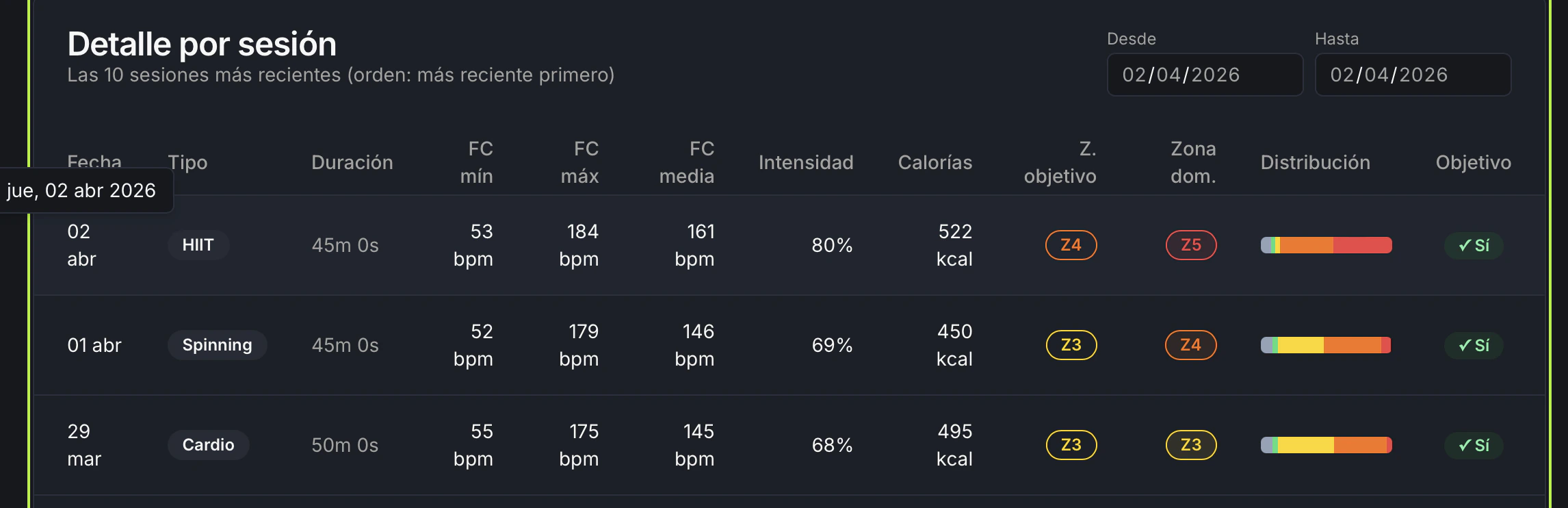
Task: Click the Spinning session distribution bar
Action: tap(1327, 345)
